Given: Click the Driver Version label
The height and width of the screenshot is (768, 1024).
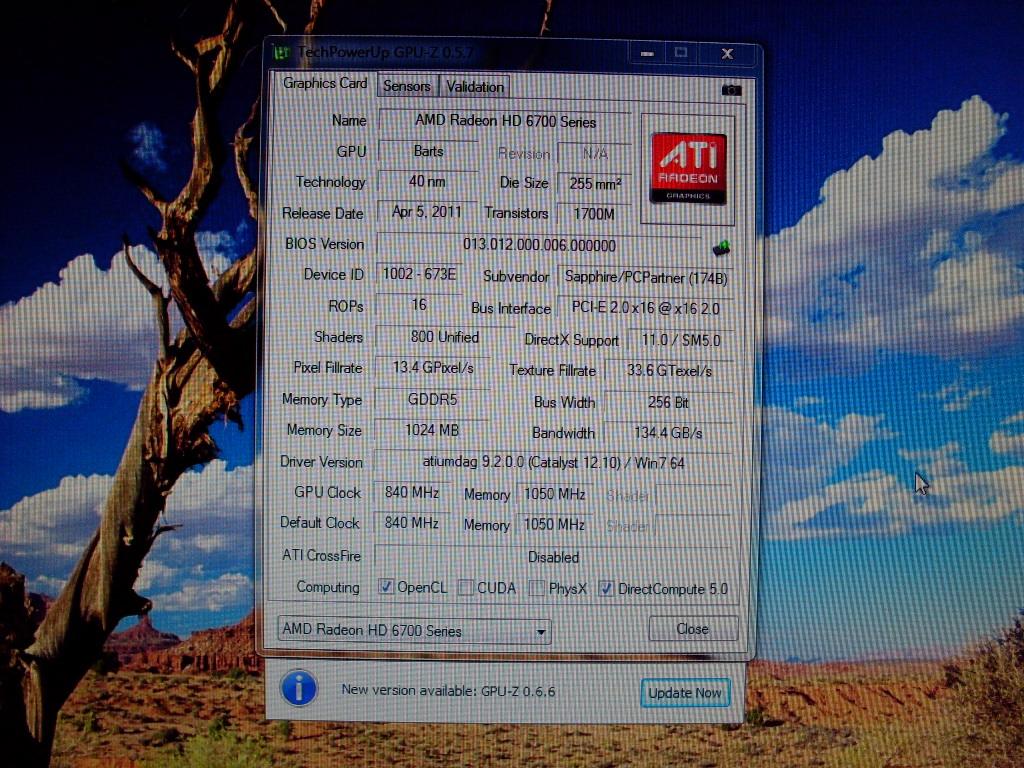Looking at the screenshot, I should tap(321, 462).
